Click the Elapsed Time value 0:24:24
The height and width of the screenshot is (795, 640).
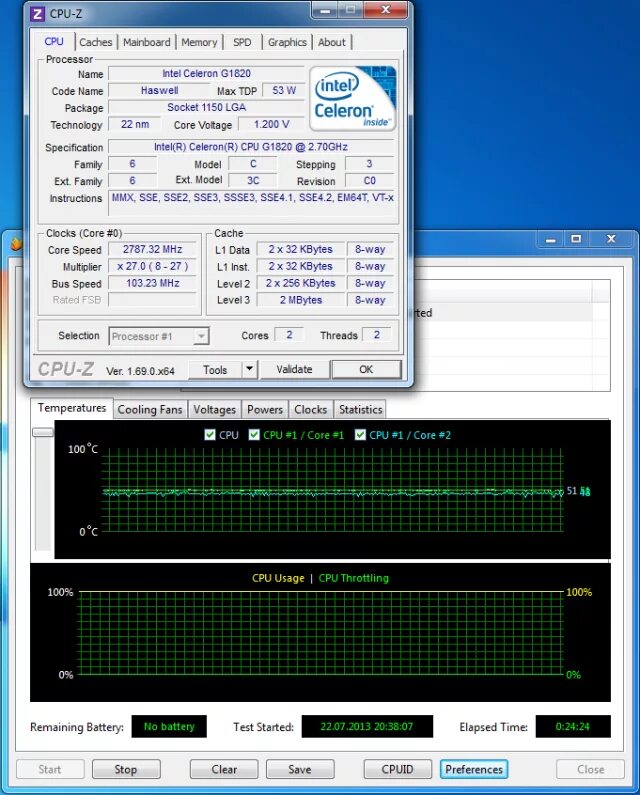coord(573,726)
